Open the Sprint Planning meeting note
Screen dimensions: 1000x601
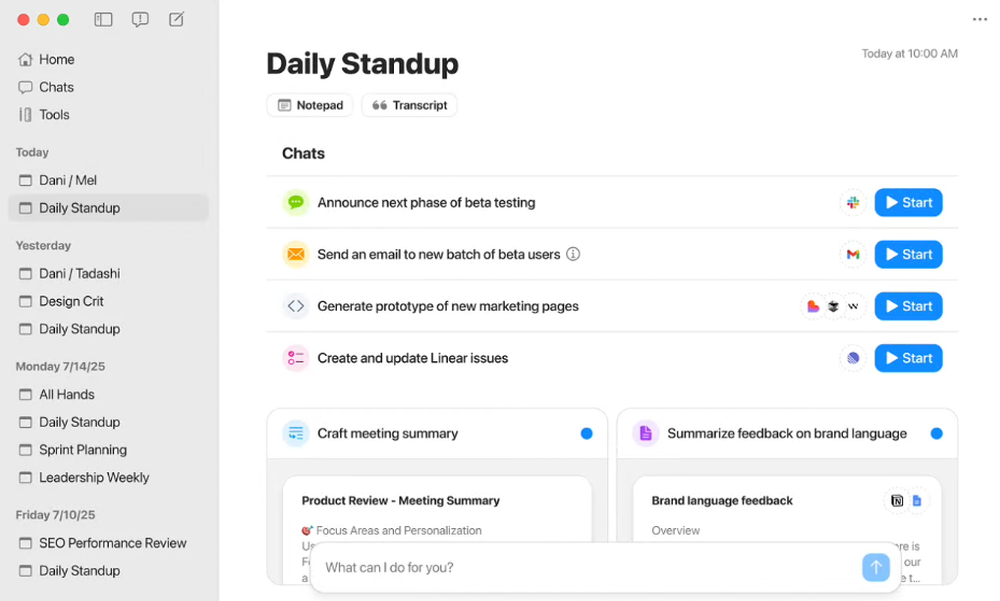point(82,450)
